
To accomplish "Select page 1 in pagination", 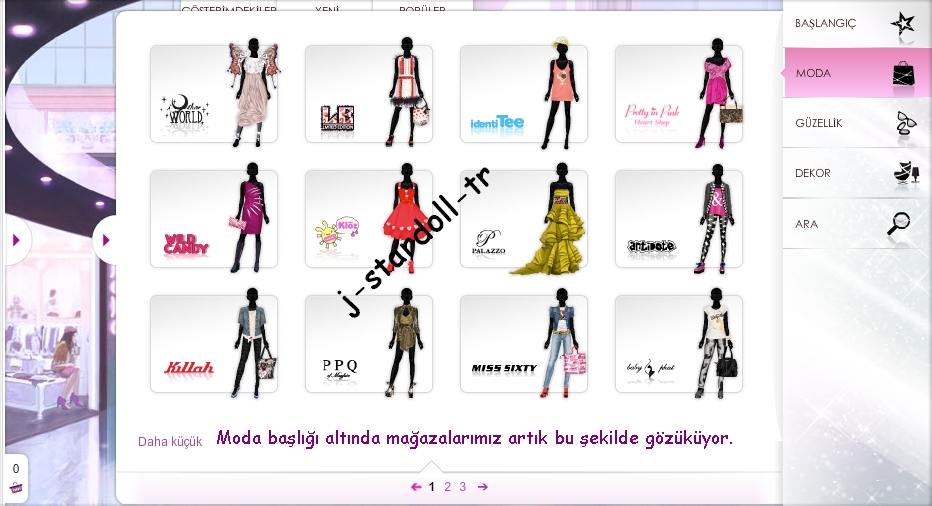I will click(432, 486).
